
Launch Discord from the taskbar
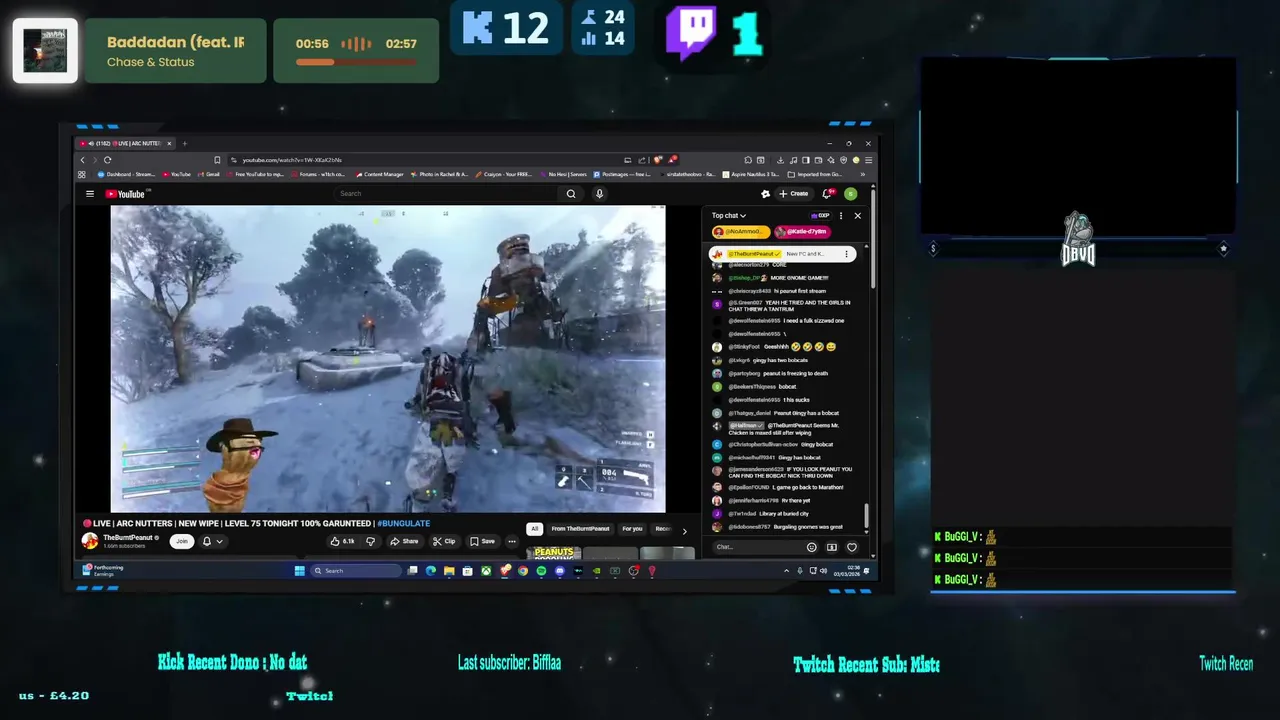[x=559, y=571]
